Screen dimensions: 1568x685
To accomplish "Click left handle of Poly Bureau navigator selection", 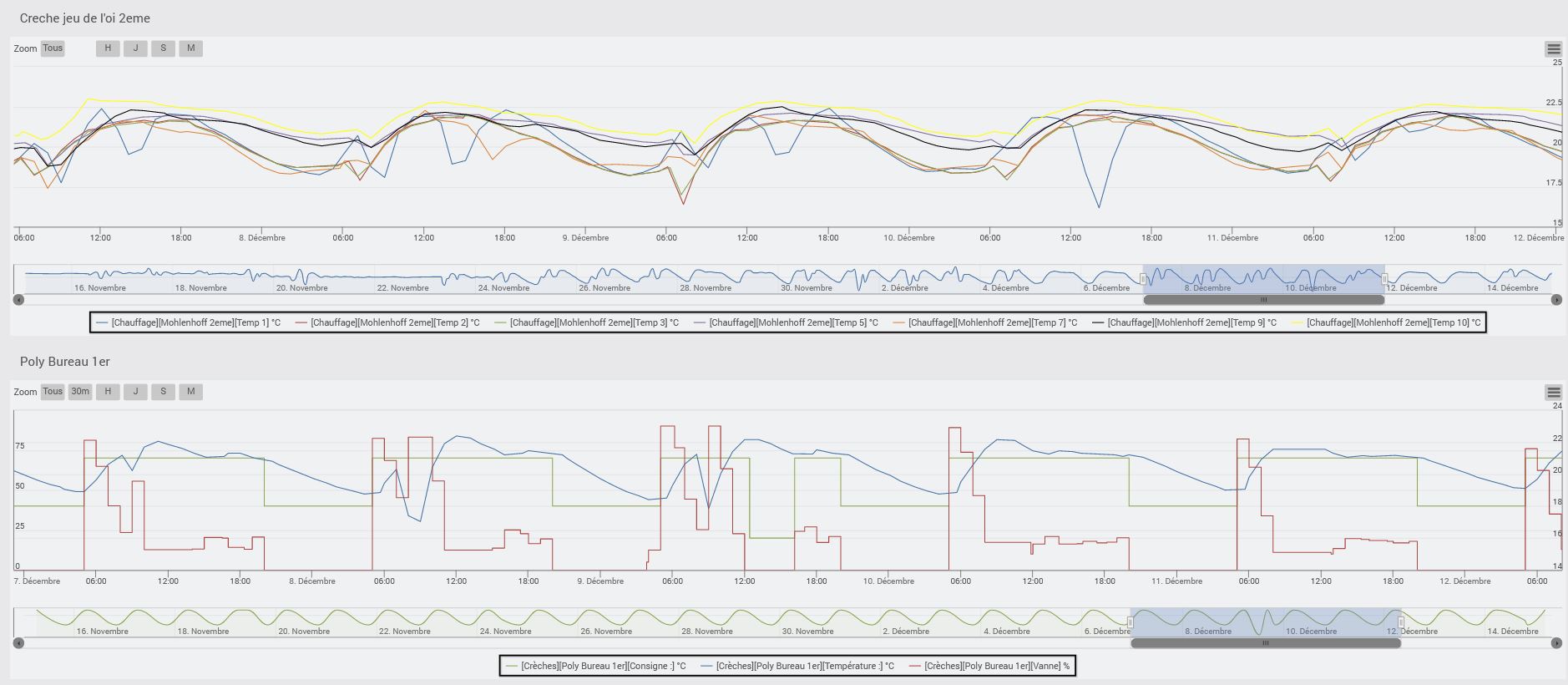I will [1130, 622].
